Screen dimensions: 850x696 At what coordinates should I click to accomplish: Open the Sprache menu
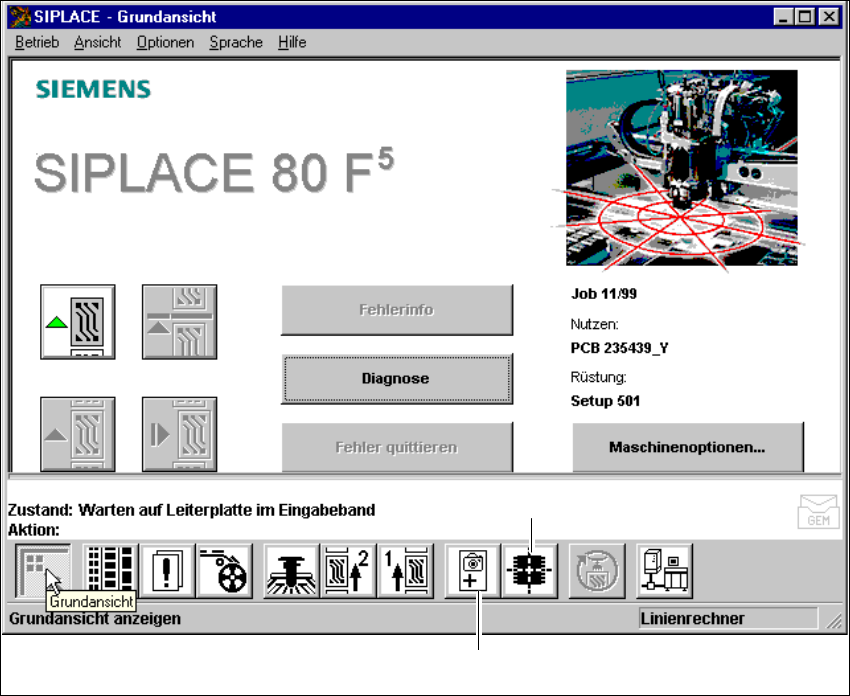click(x=236, y=42)
